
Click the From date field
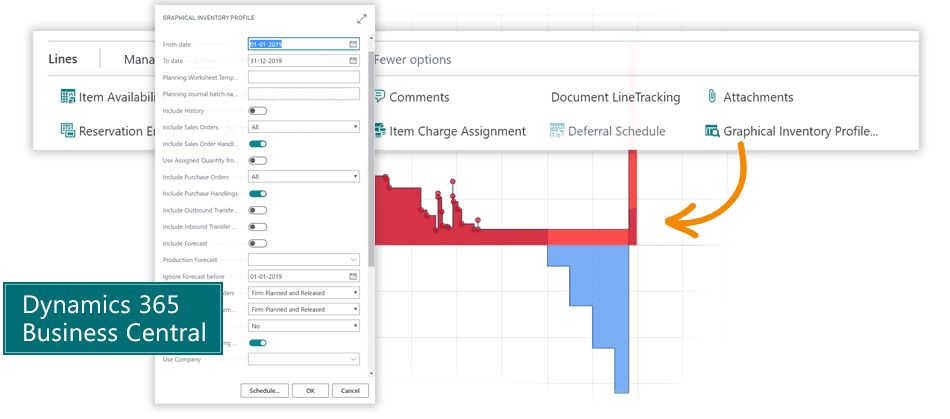pos(304,44)
